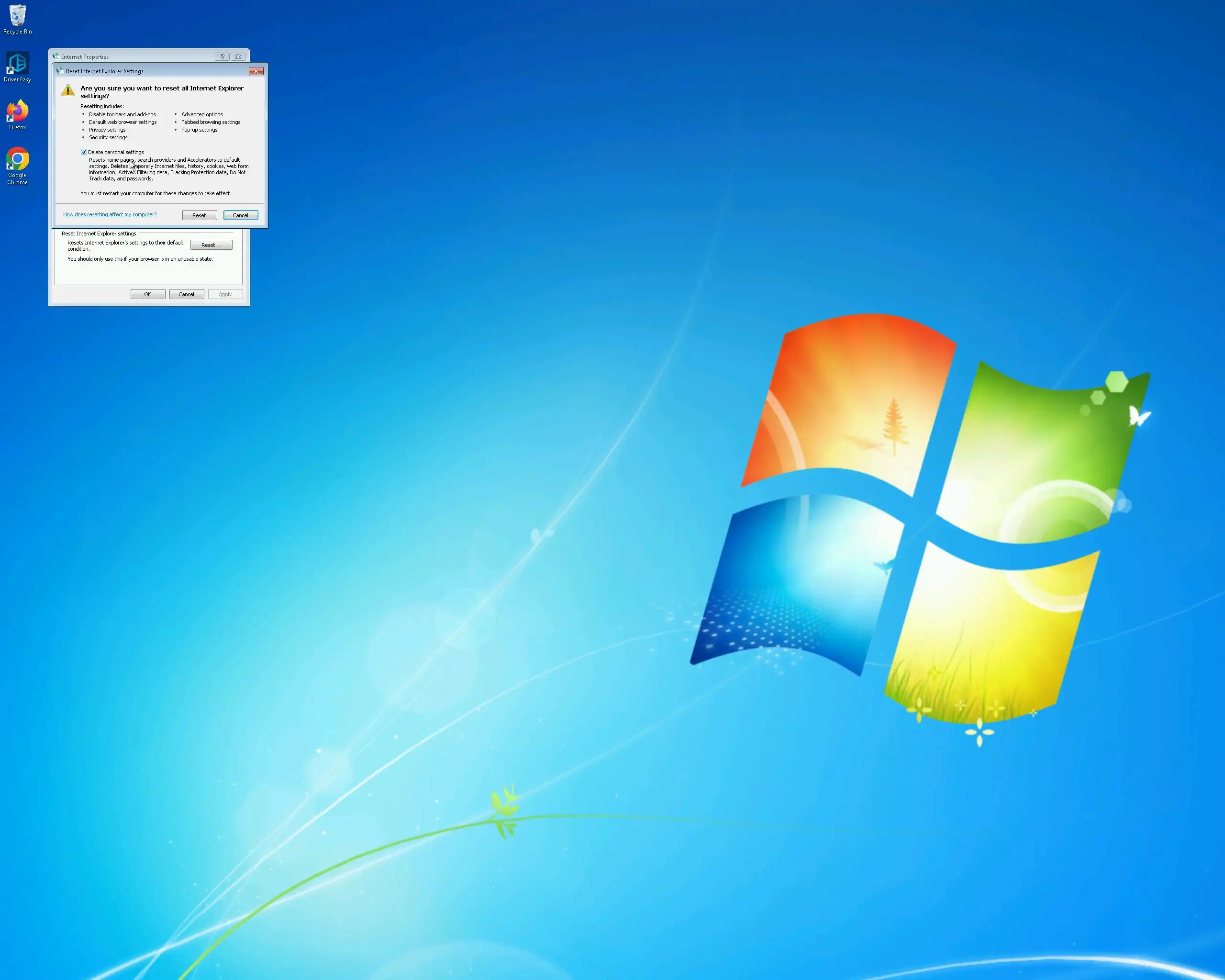Select the Firefox desktop shortcut

tap(17, 111)
